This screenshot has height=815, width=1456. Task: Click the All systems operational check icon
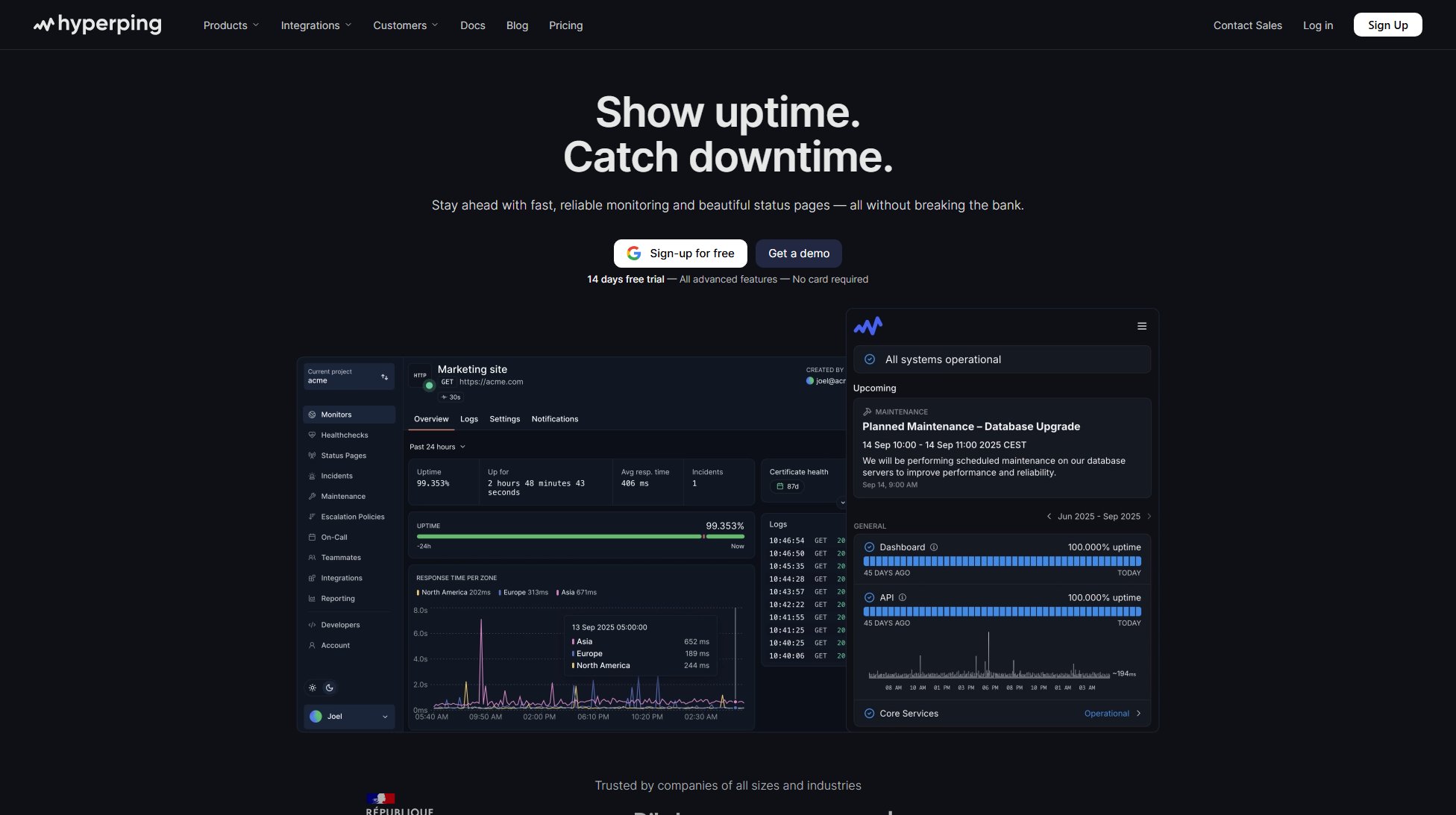870,359
